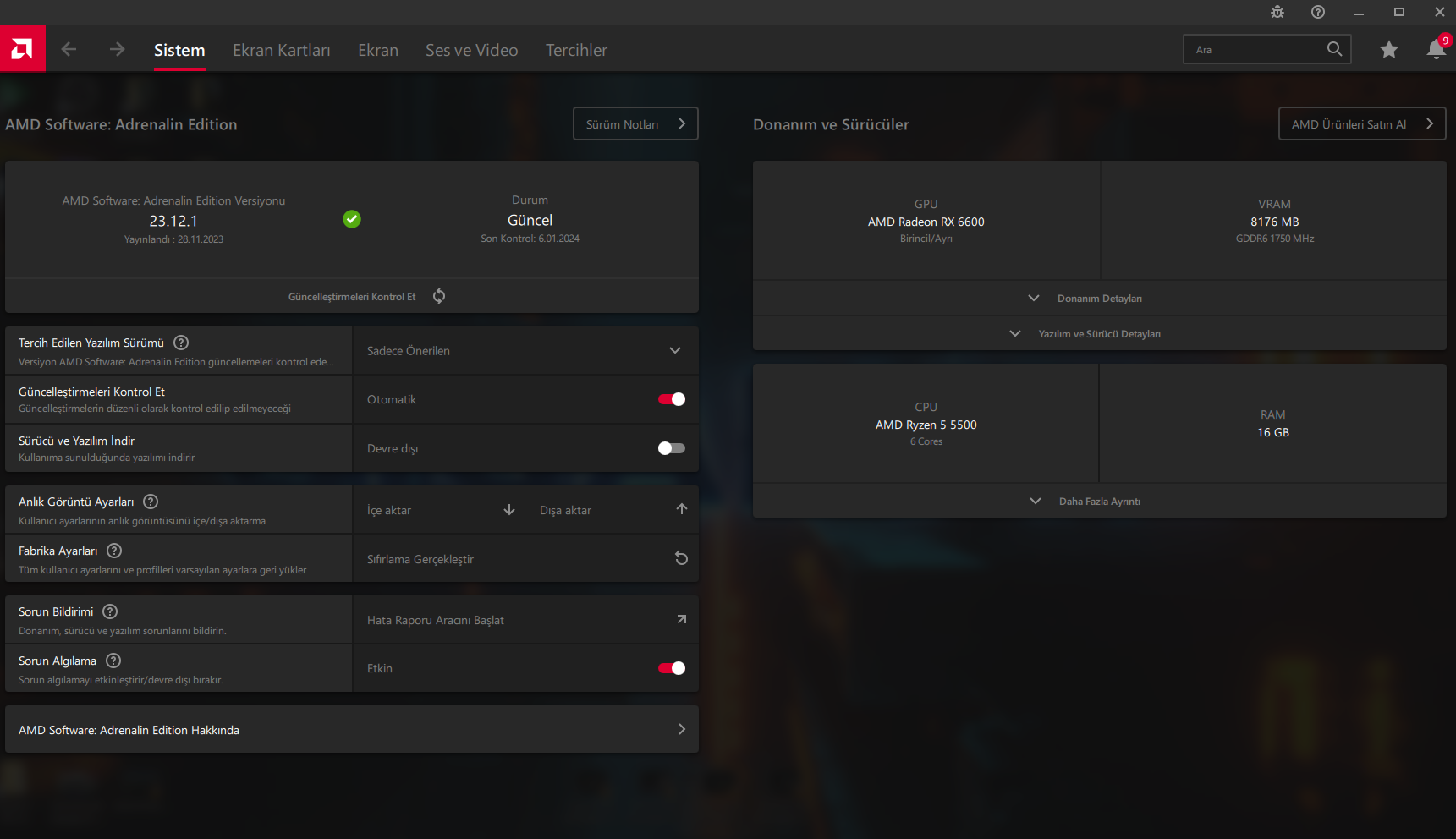The height and width of the screenshot is (839, 1456).
Task: Show help for Sorun Algılama
Action: 113,661
